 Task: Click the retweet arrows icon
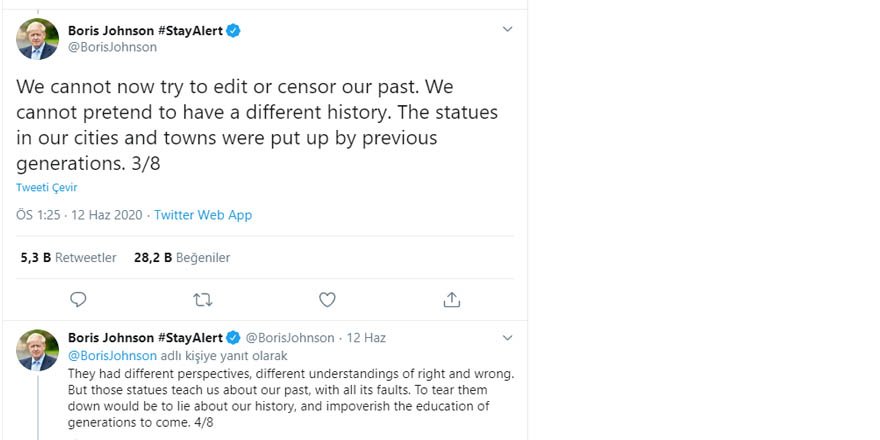tap(202, 299)
